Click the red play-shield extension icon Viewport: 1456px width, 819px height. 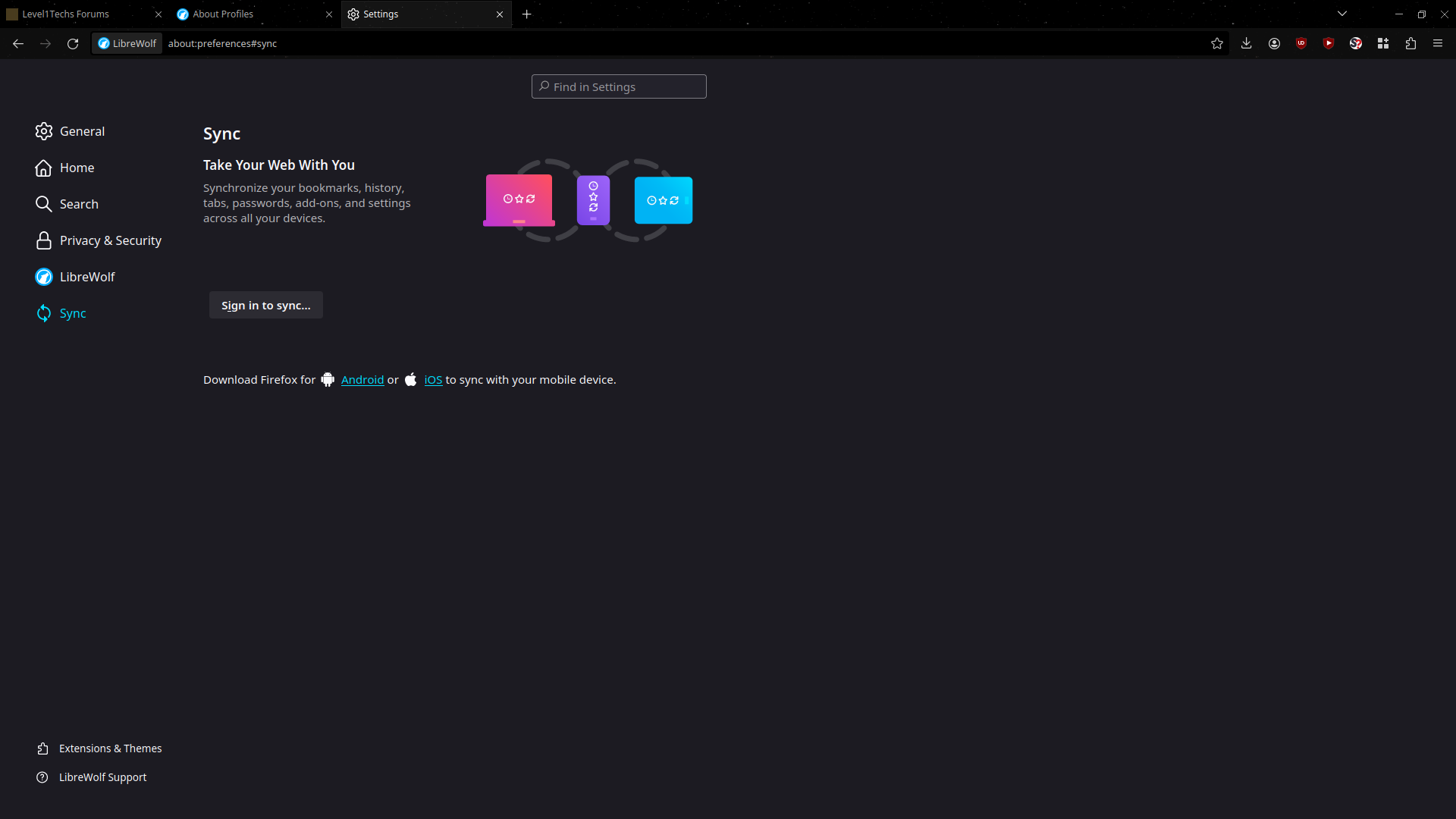1329,43
